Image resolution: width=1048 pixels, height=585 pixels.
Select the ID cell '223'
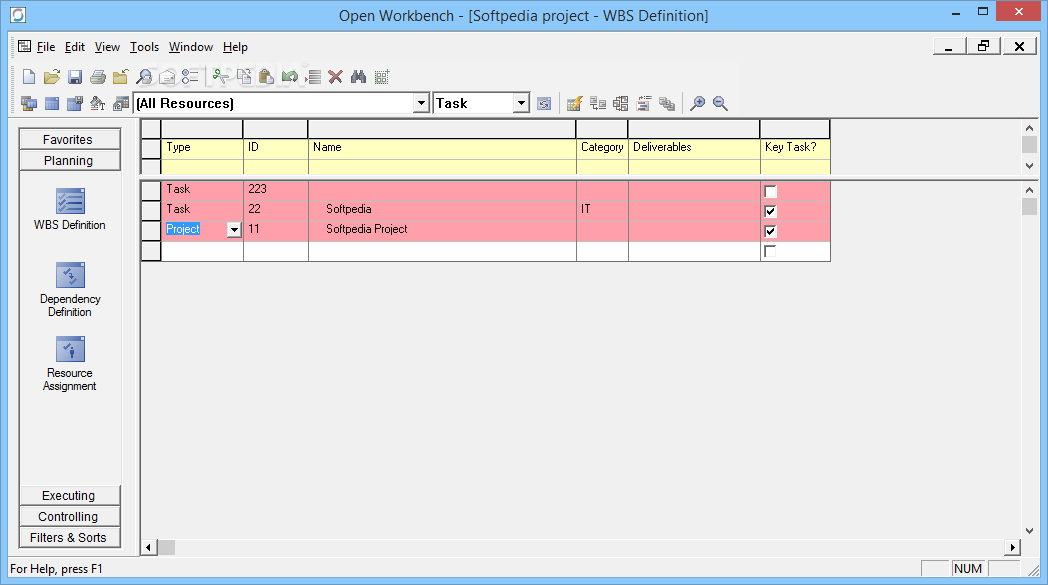tap(275, 189)
